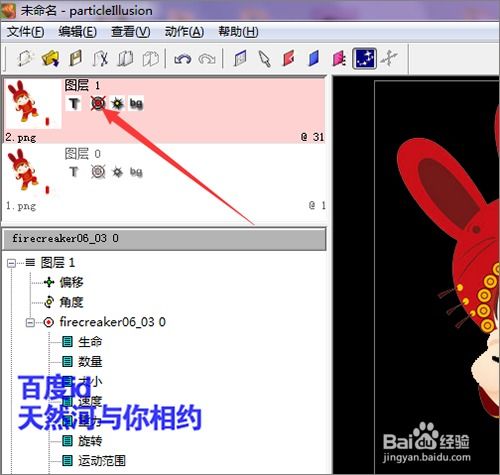This screenshot has height=475, width=500.
Task: Select the 旋转 property
Action: [90, 441]
